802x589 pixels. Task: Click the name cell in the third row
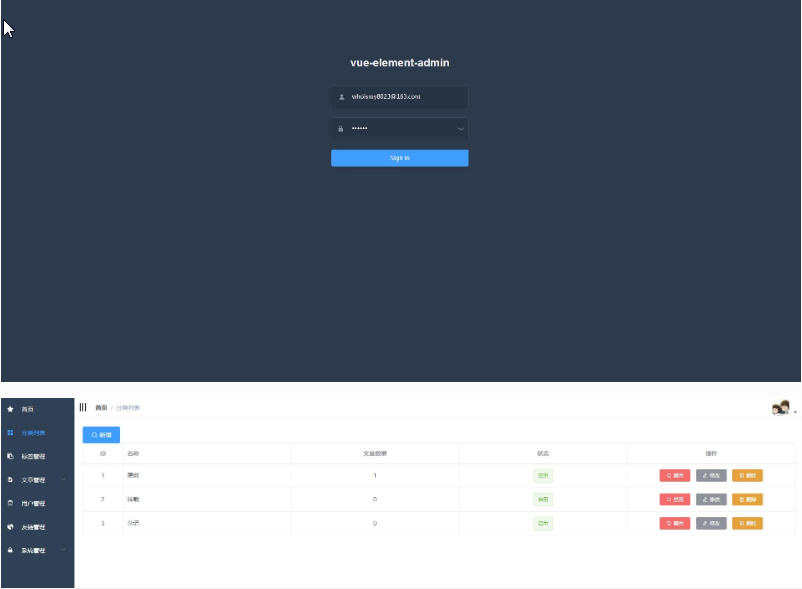[207, 523]
